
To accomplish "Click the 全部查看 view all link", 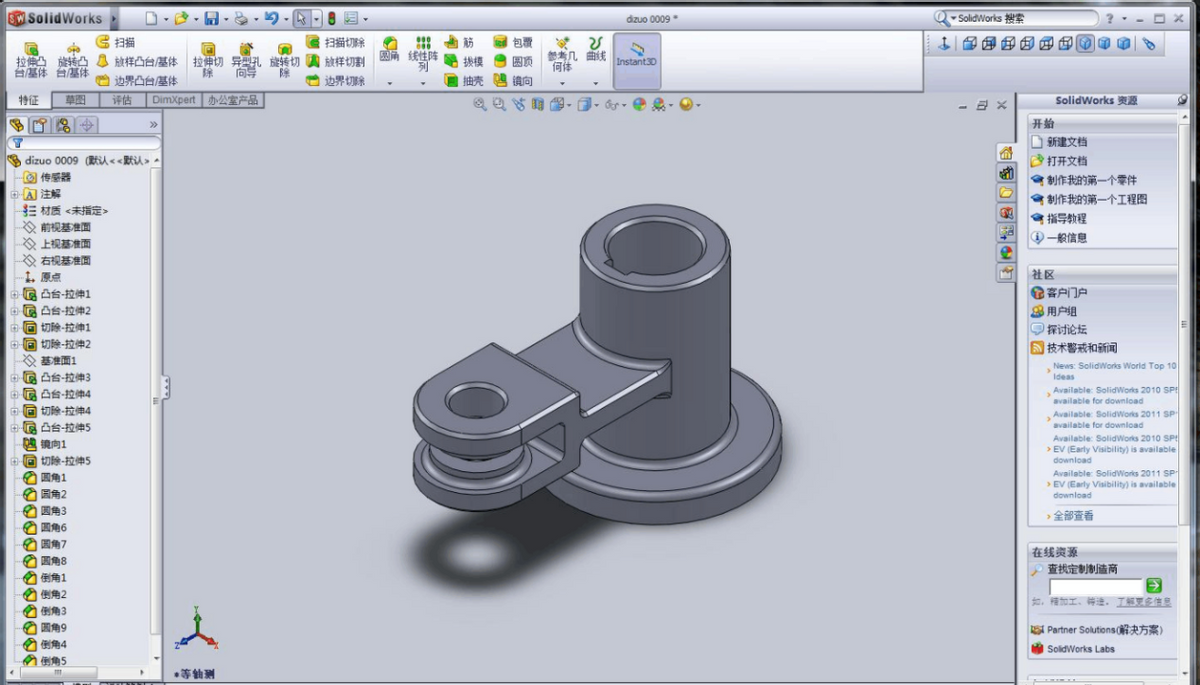I will (x=1074, y=516).
